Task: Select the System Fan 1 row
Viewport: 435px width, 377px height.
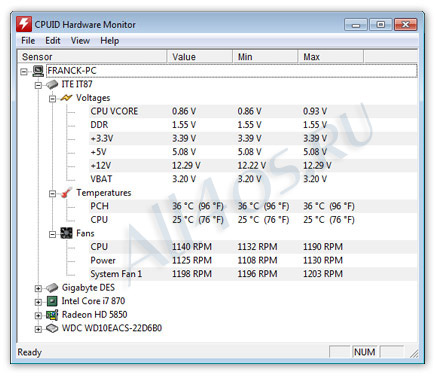Action: 253,274
